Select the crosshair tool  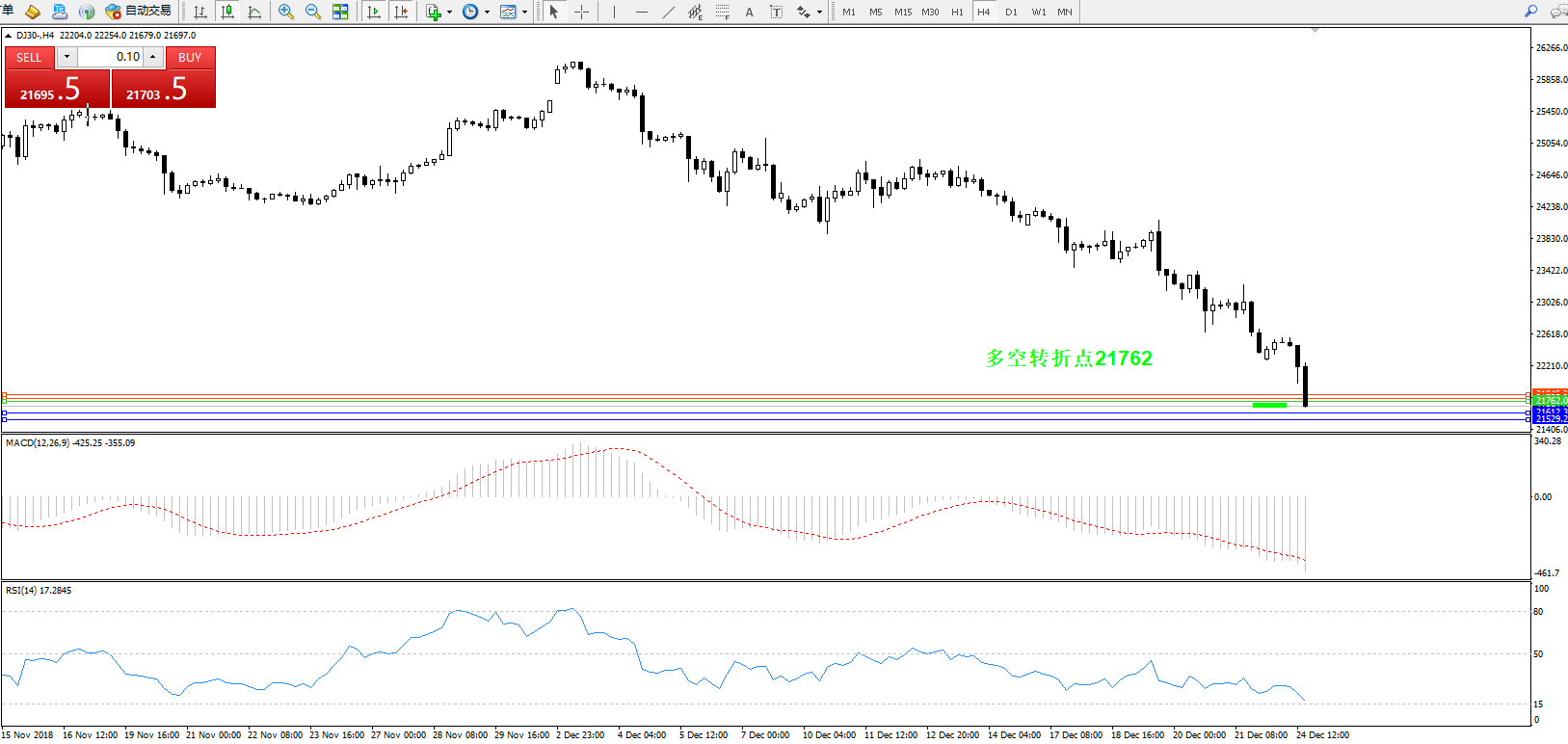coord(581,12)
